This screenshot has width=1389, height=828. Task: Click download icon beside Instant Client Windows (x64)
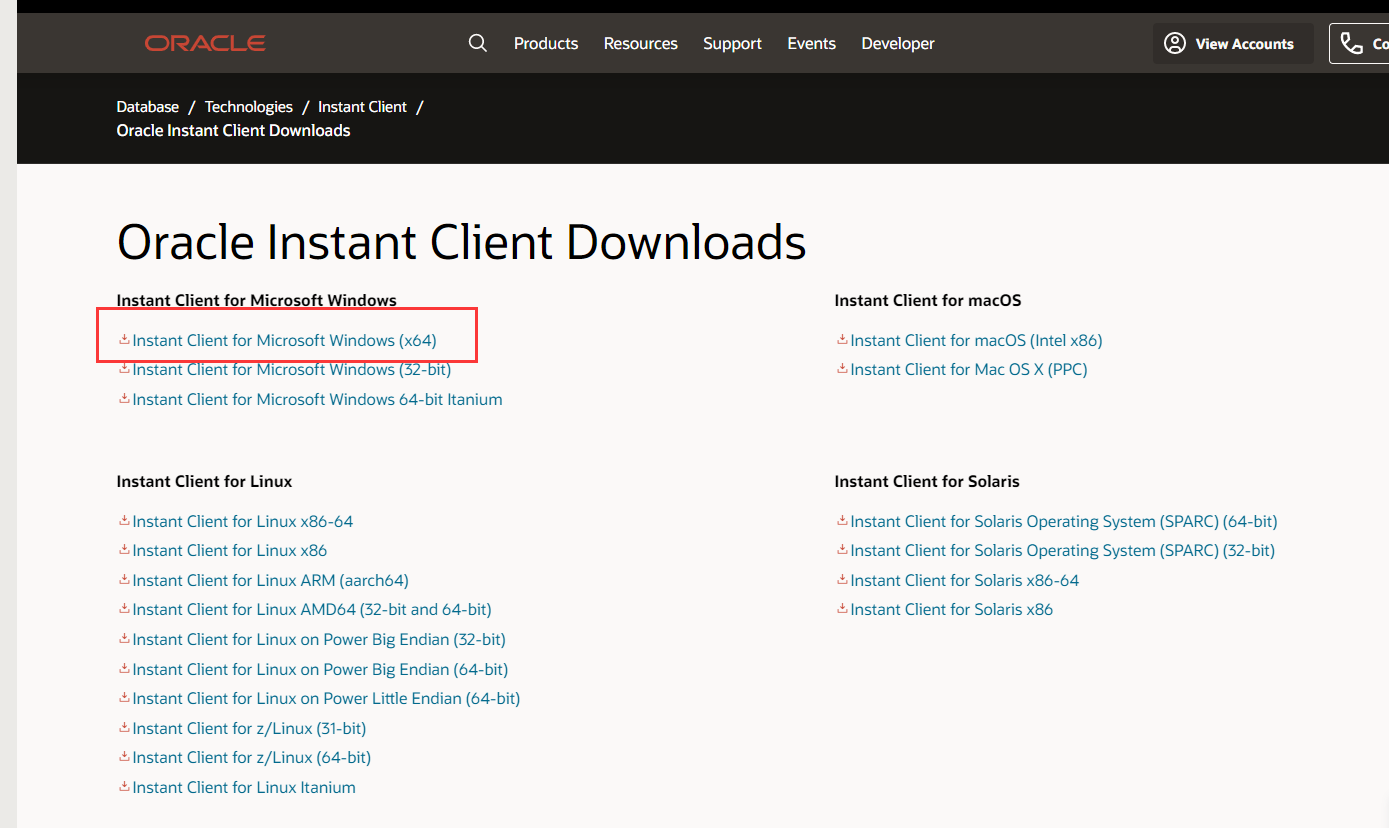pyautogui.click(x=123, y=340)
